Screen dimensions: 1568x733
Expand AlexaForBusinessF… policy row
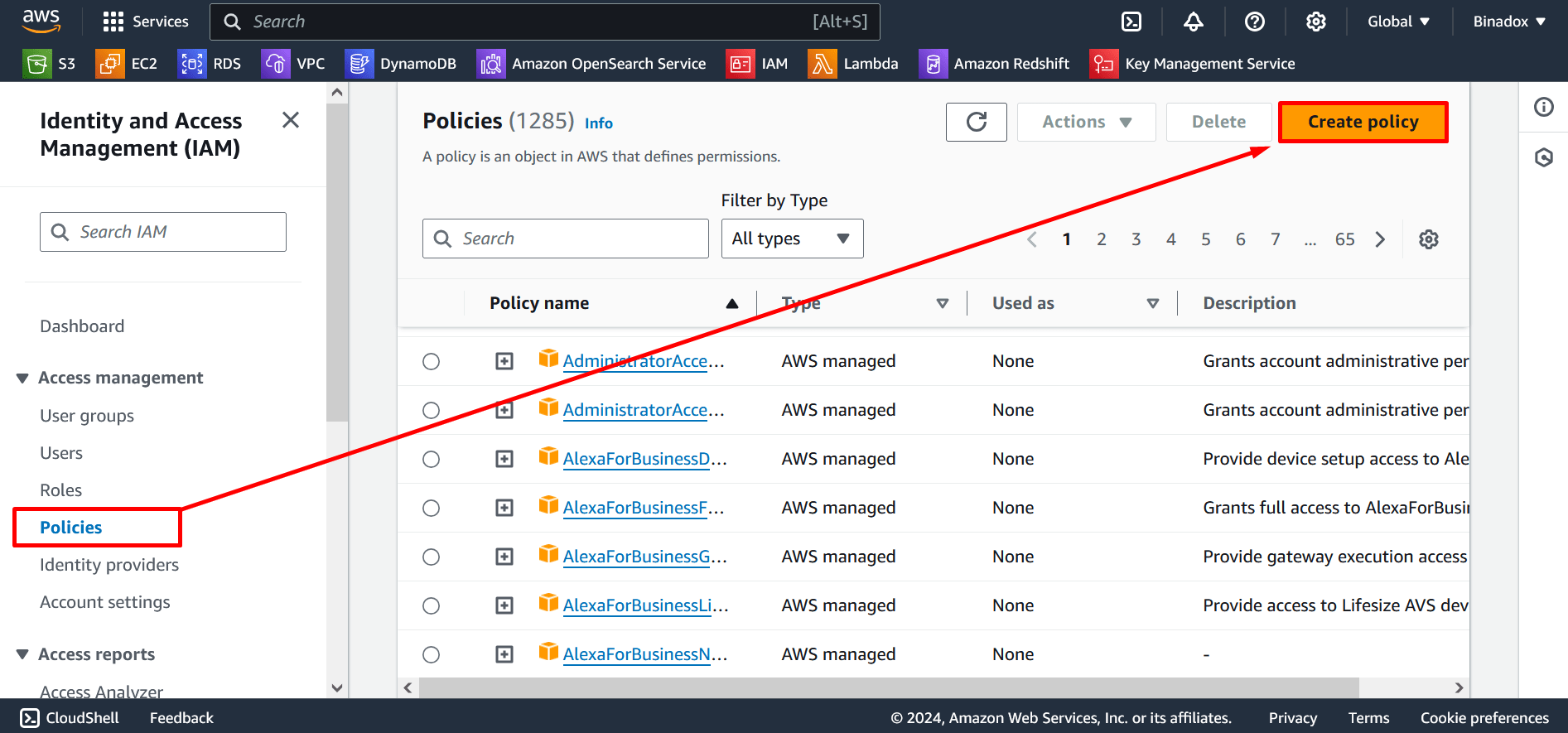click(504, 508)
